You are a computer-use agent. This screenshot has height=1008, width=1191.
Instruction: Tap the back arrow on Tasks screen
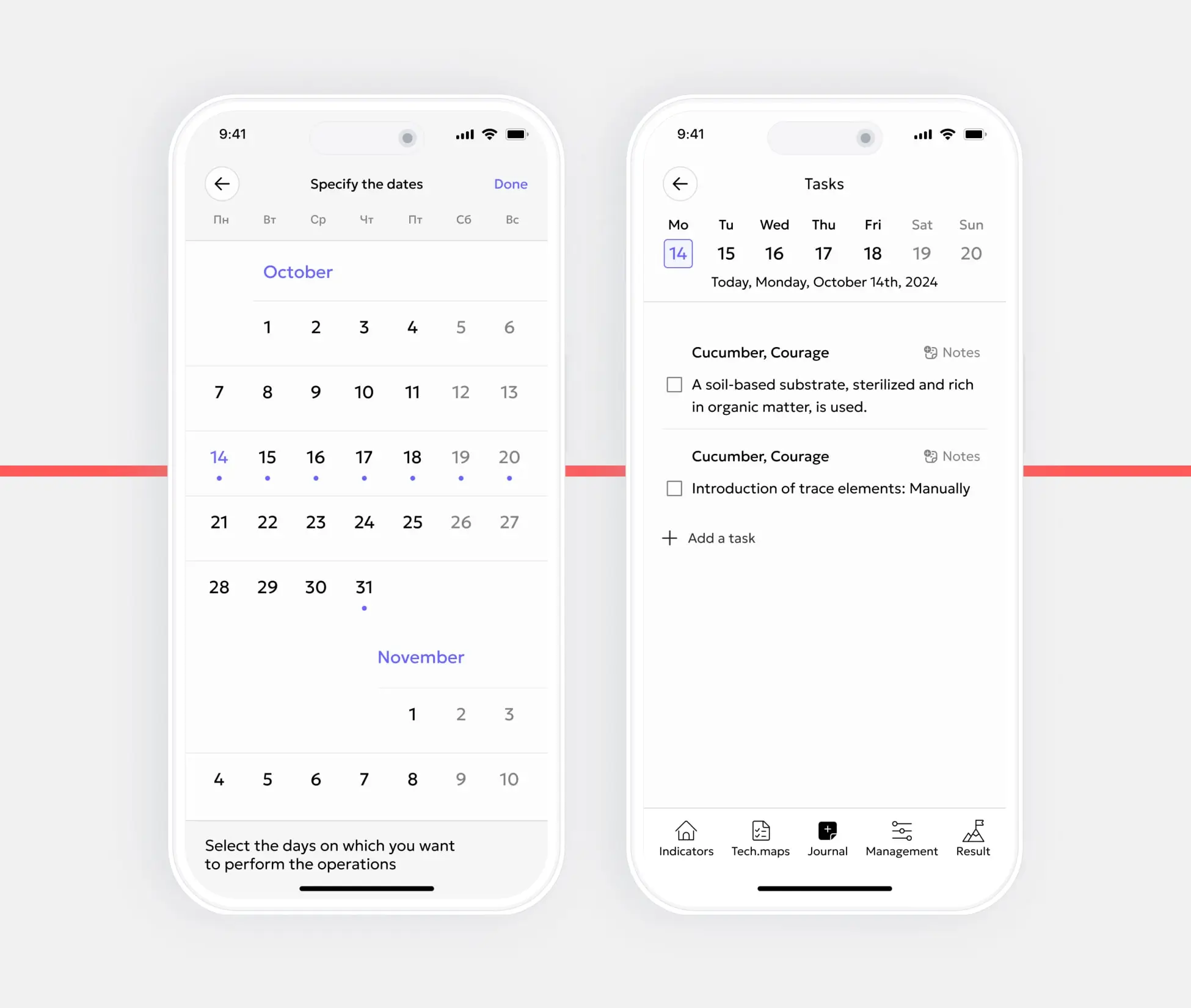679,183
